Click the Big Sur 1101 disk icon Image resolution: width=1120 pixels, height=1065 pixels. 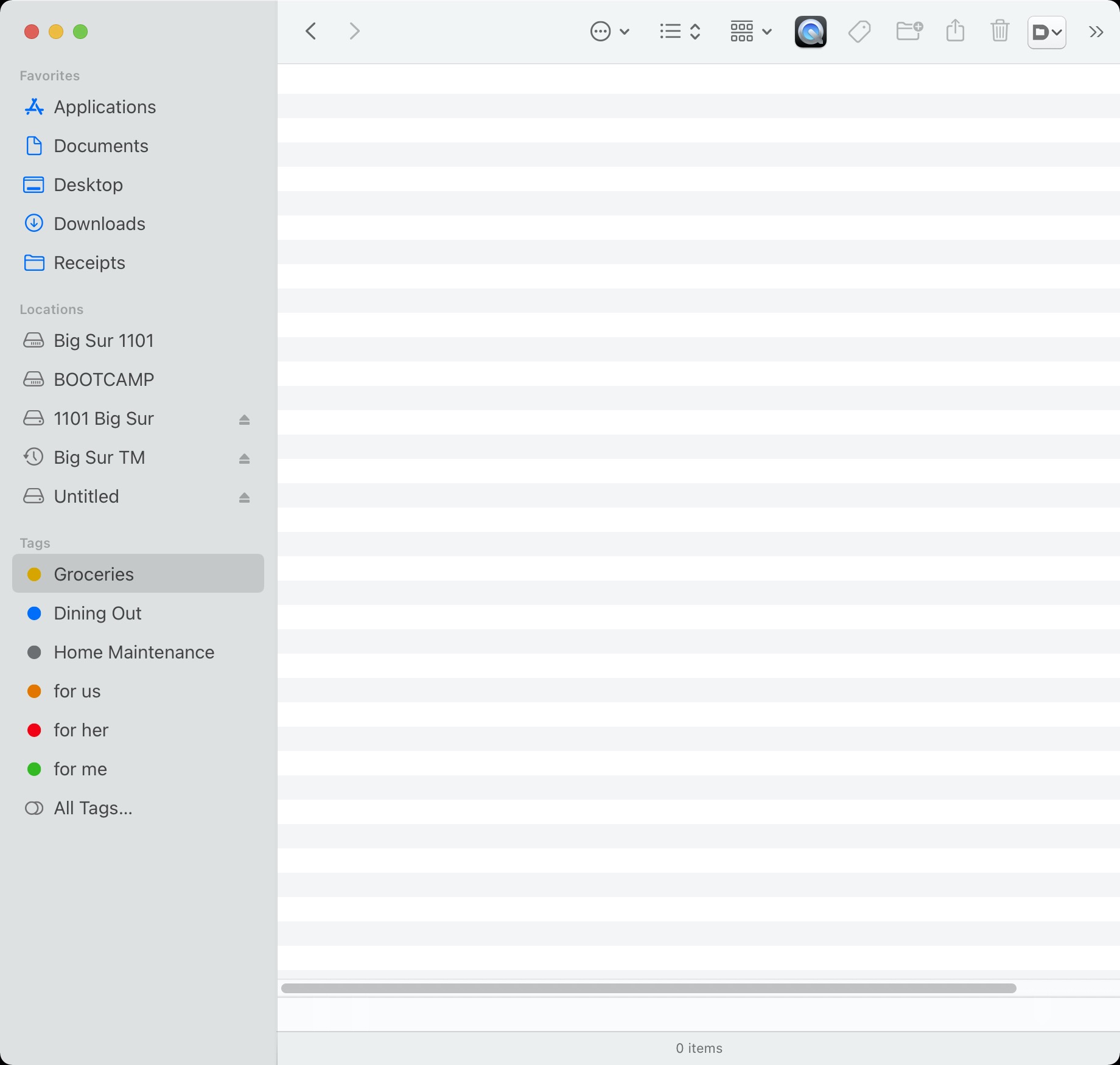tap(33, 341)
